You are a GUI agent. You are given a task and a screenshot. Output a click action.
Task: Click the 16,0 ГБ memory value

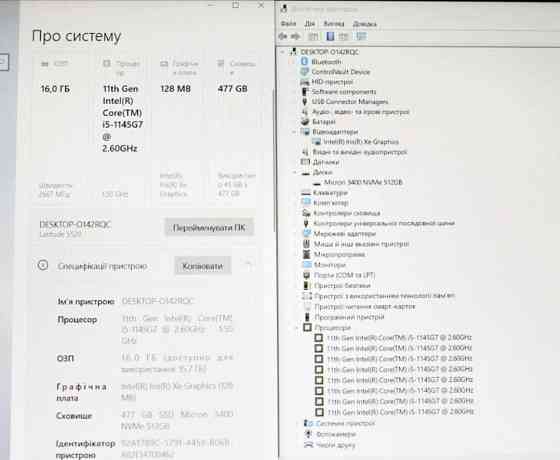point(55,89)
